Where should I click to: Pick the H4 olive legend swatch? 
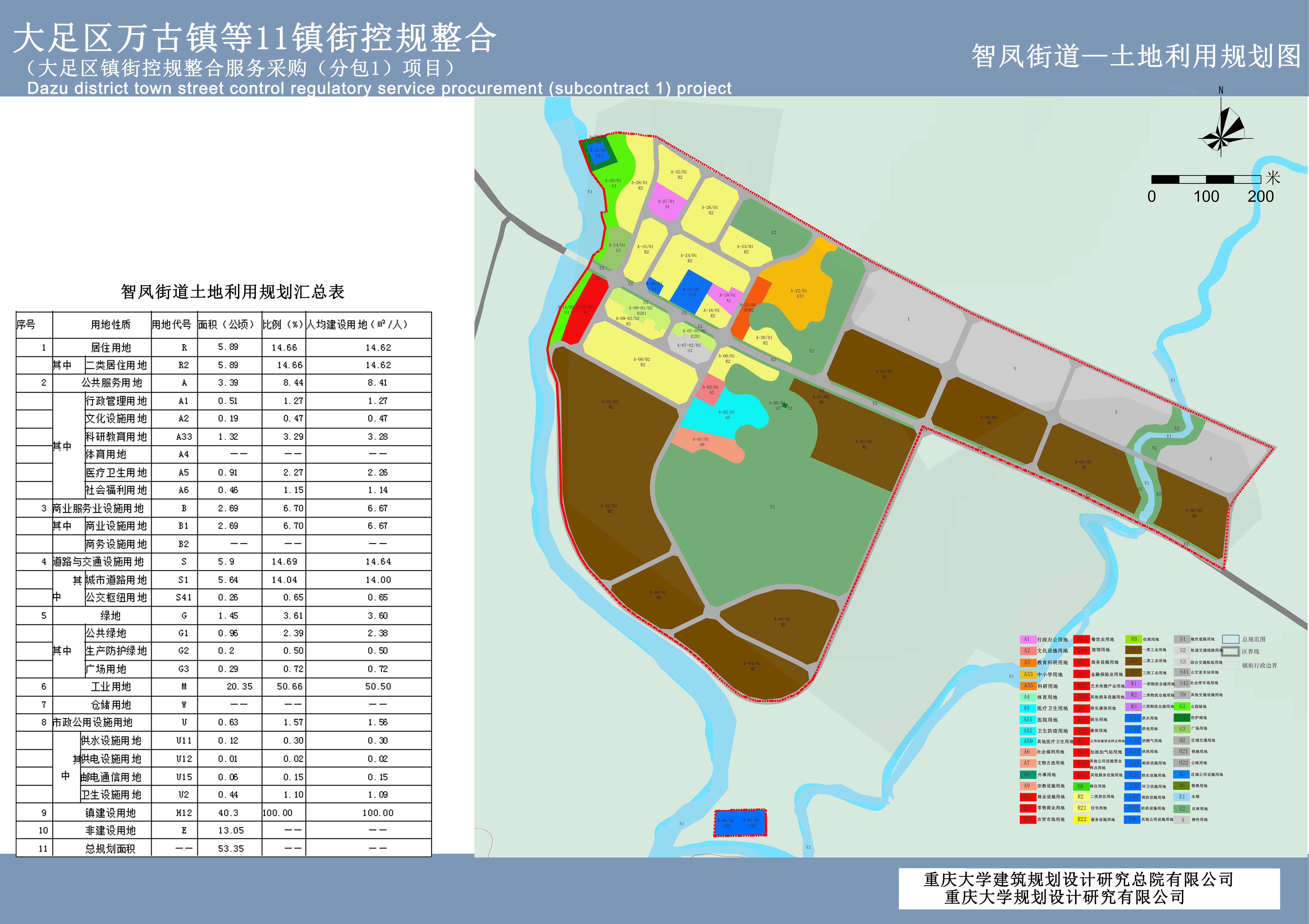[1181, 786]
